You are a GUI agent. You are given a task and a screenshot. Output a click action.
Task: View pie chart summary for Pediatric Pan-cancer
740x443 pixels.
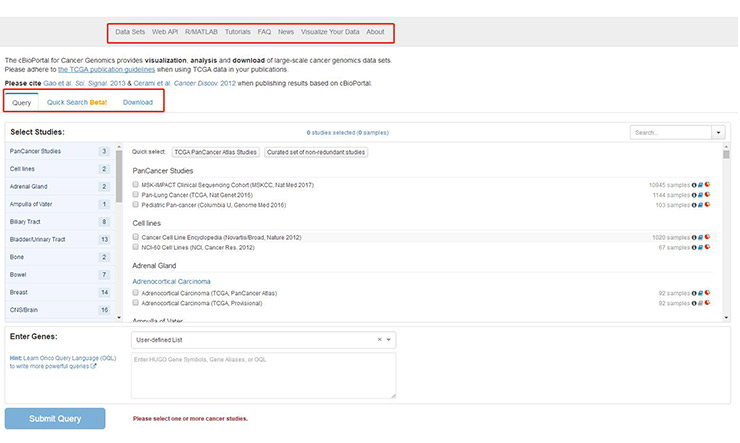tap(707, 205)
